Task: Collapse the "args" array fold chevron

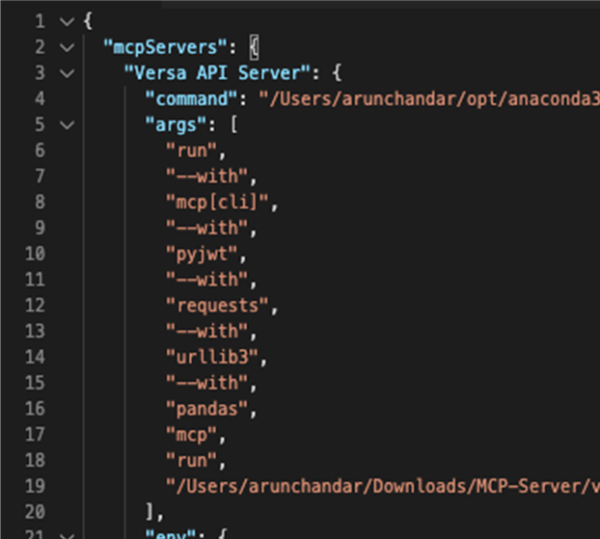Action: (x=66, y=125)
